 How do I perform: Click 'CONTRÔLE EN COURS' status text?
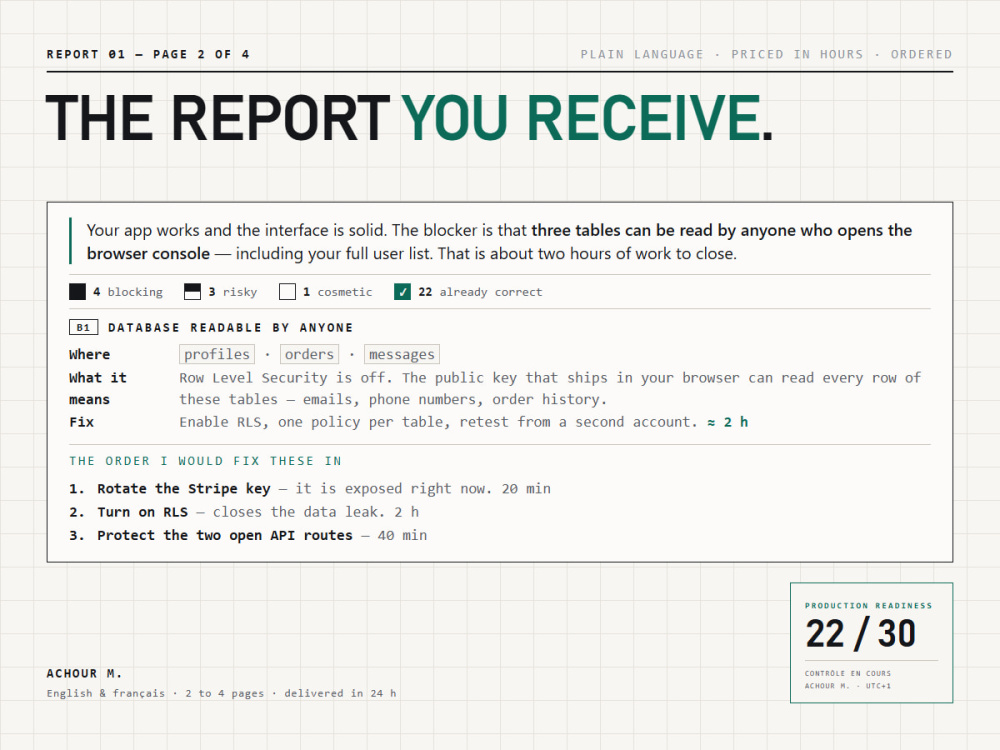(x=848, y=673)
